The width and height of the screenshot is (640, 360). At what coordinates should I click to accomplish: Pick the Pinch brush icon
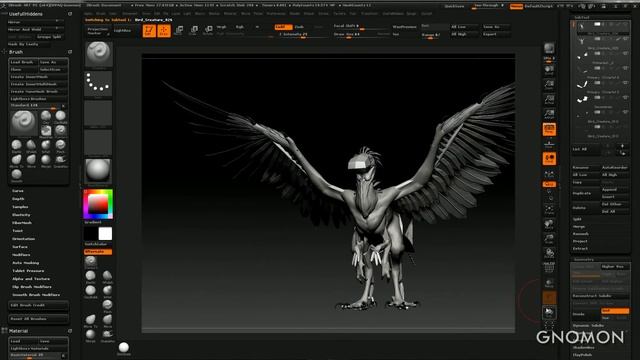(60, 146)
